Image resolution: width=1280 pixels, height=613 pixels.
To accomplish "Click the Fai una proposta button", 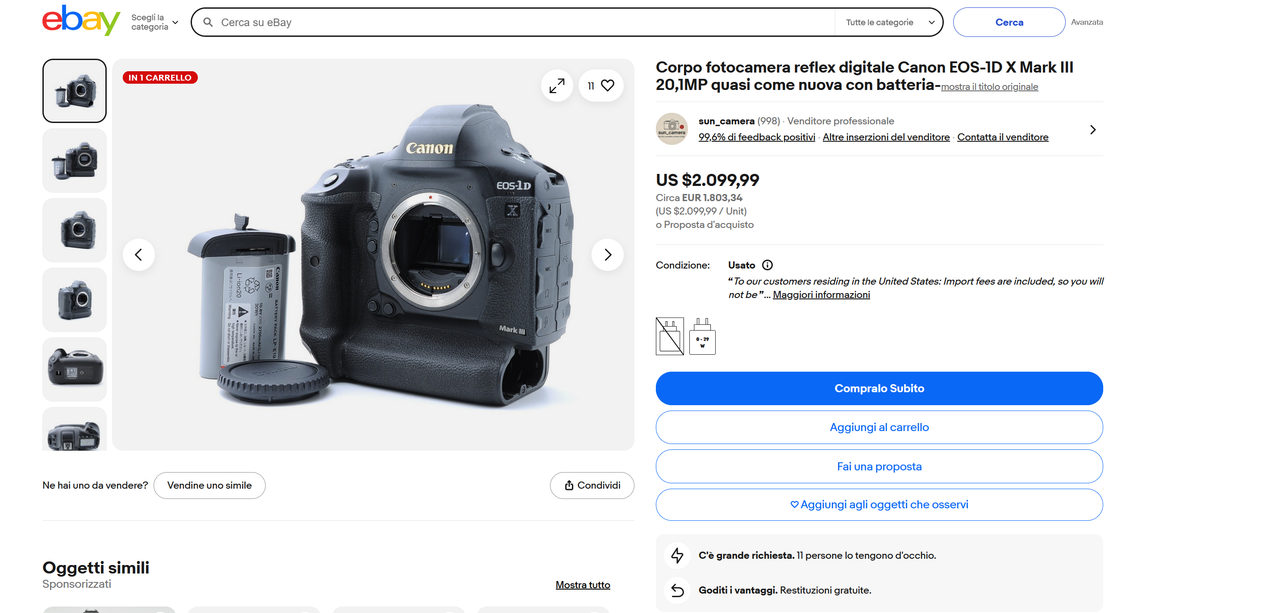I will [879, 466].
